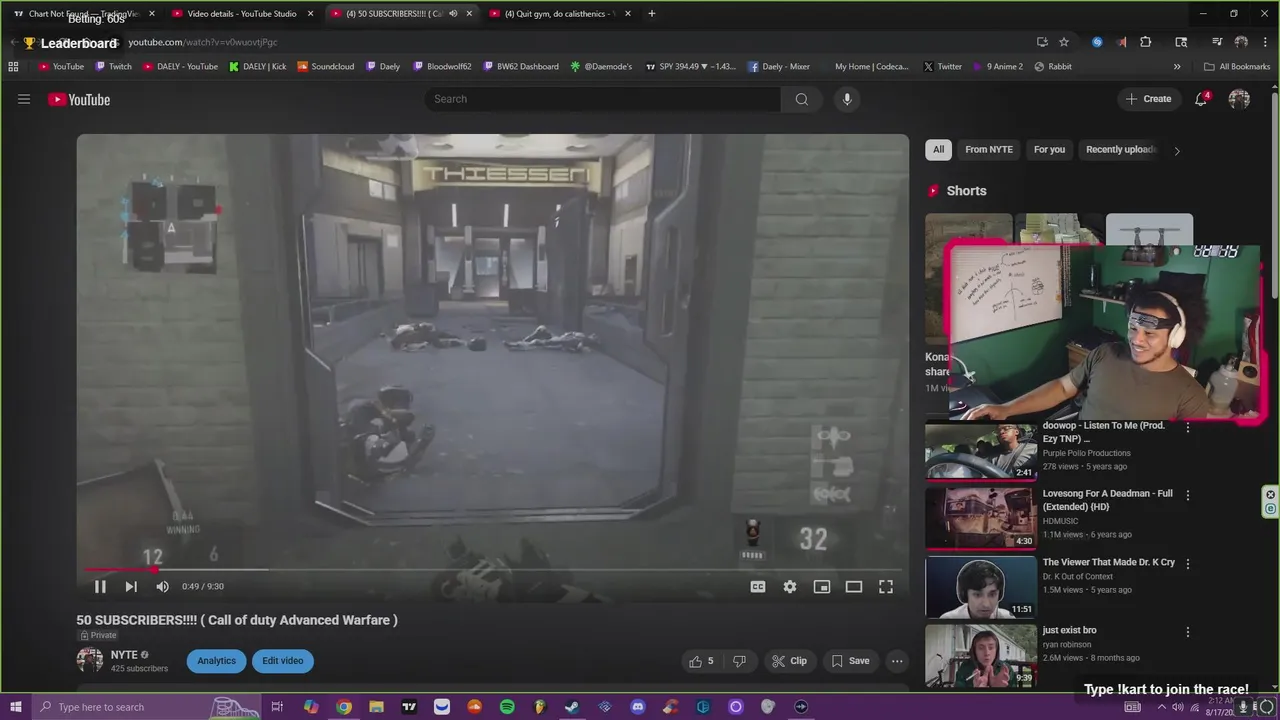Image resolution: width=1280 pixels, height=720 pixels.
Task: Toggle closed captions on the player
Action: (x=758, y=587)
